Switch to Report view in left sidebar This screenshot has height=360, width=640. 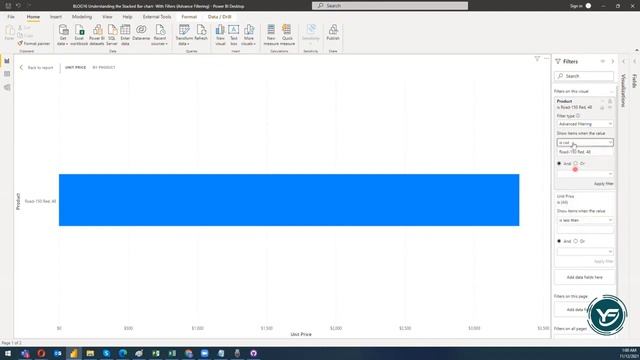tap(7, 61)
